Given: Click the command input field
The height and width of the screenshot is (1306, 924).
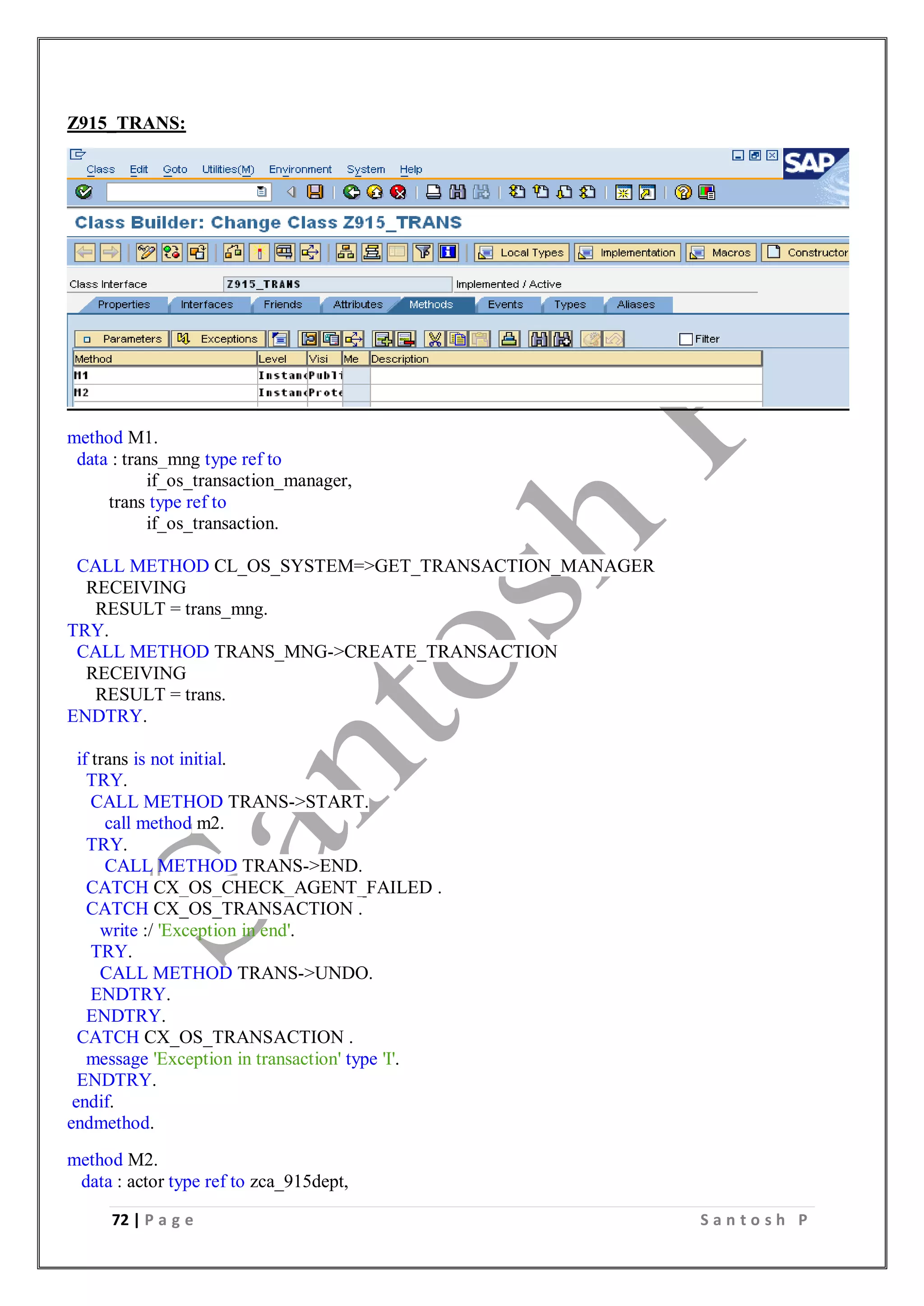Looking at the screenshot, I should (181, 192).
